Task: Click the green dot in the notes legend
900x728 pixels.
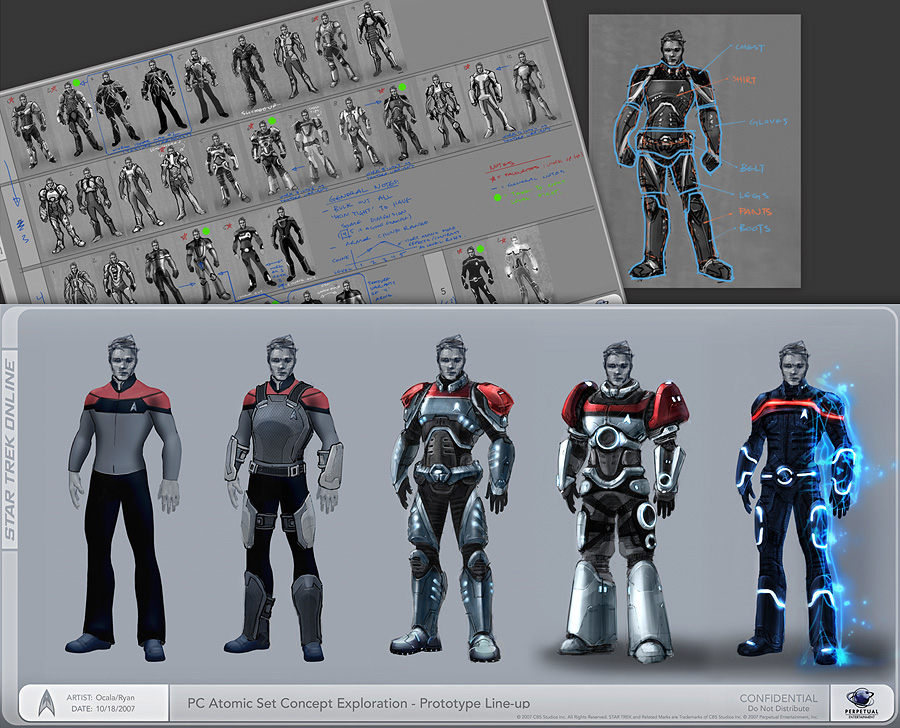Action: pyautogui.click(x=497, y=197)
